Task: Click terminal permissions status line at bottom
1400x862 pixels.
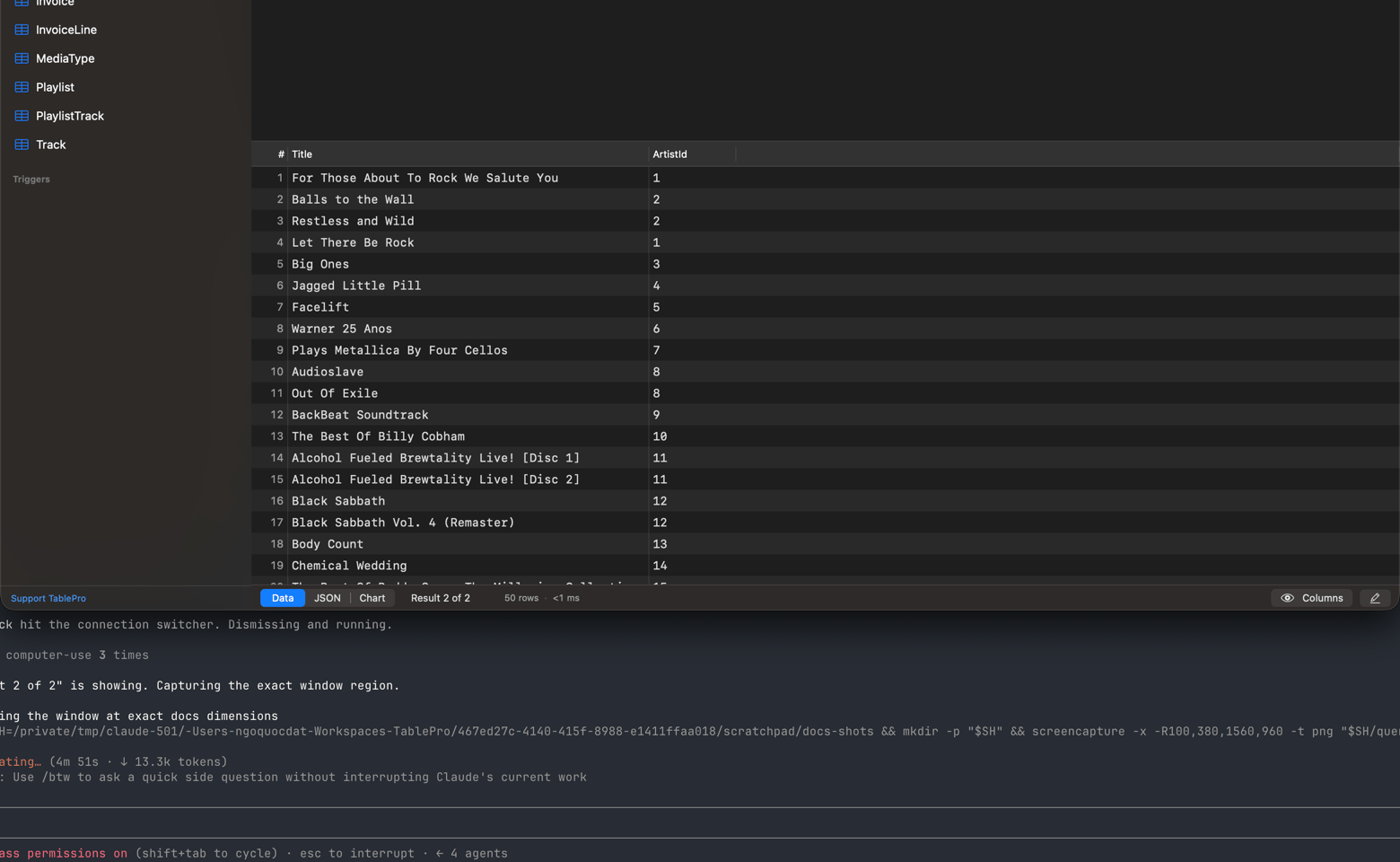Action: 254,854
